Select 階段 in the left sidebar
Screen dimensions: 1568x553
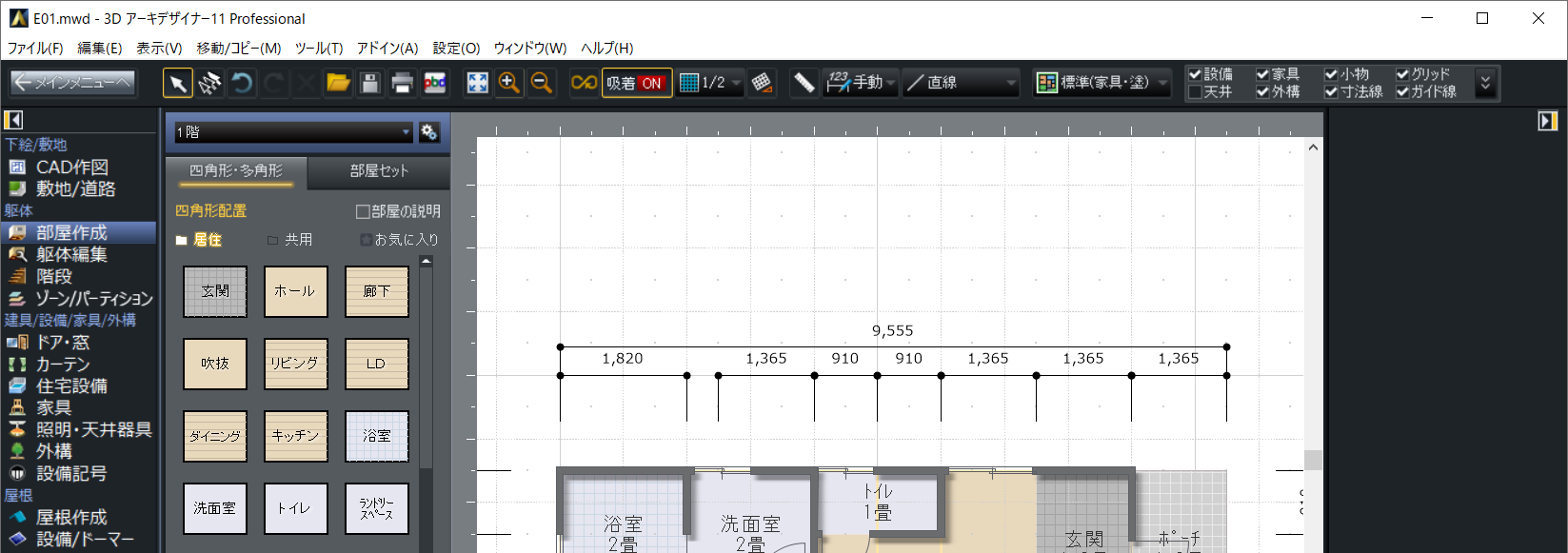point(54,276)
